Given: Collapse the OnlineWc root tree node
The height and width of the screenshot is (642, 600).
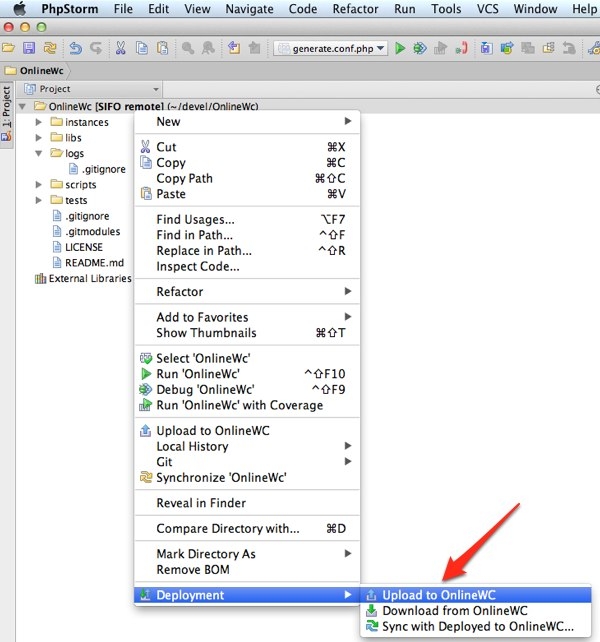Looking at the screenshot, I should coord(22,106).
